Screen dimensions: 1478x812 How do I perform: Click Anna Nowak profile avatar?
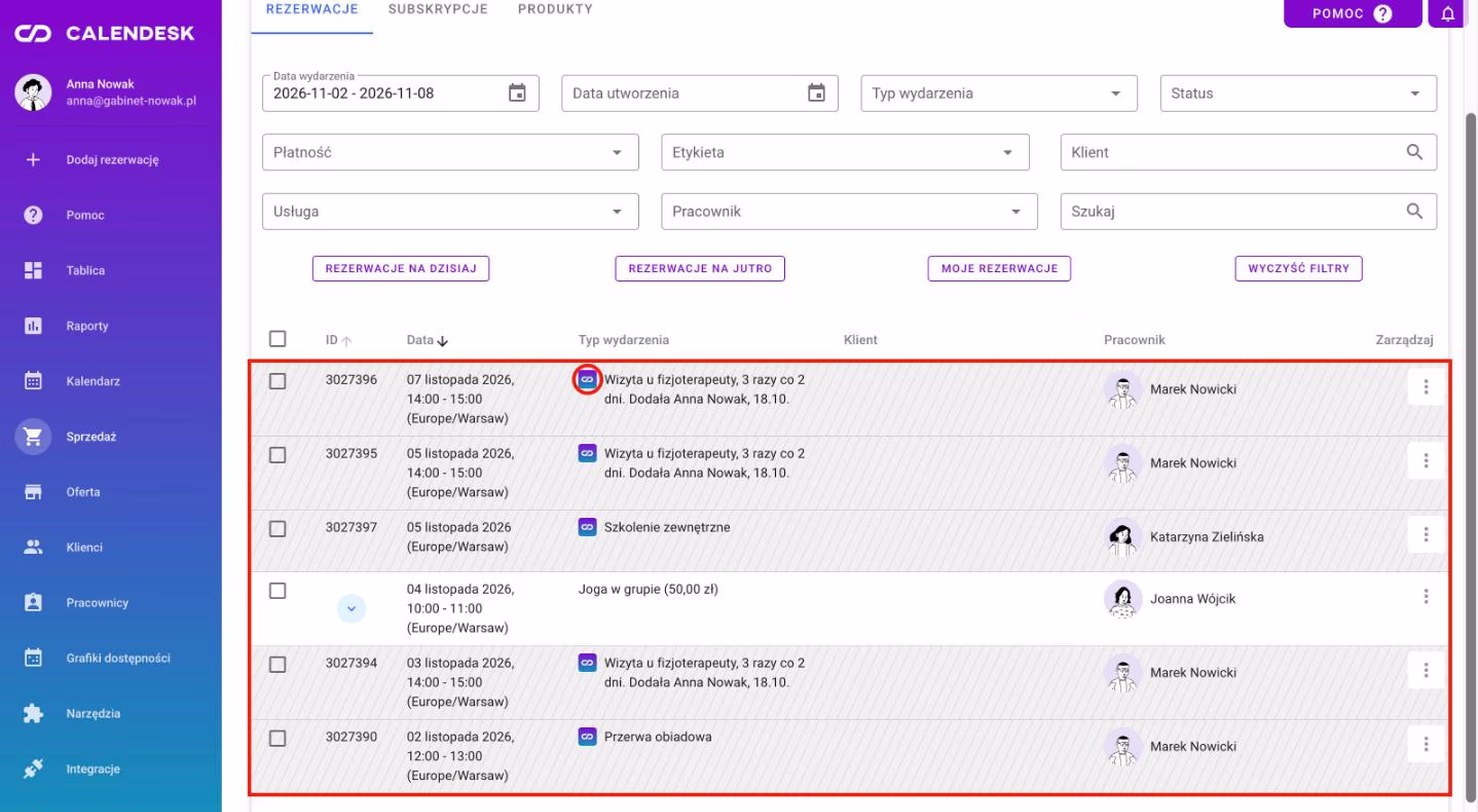point(33,93)
